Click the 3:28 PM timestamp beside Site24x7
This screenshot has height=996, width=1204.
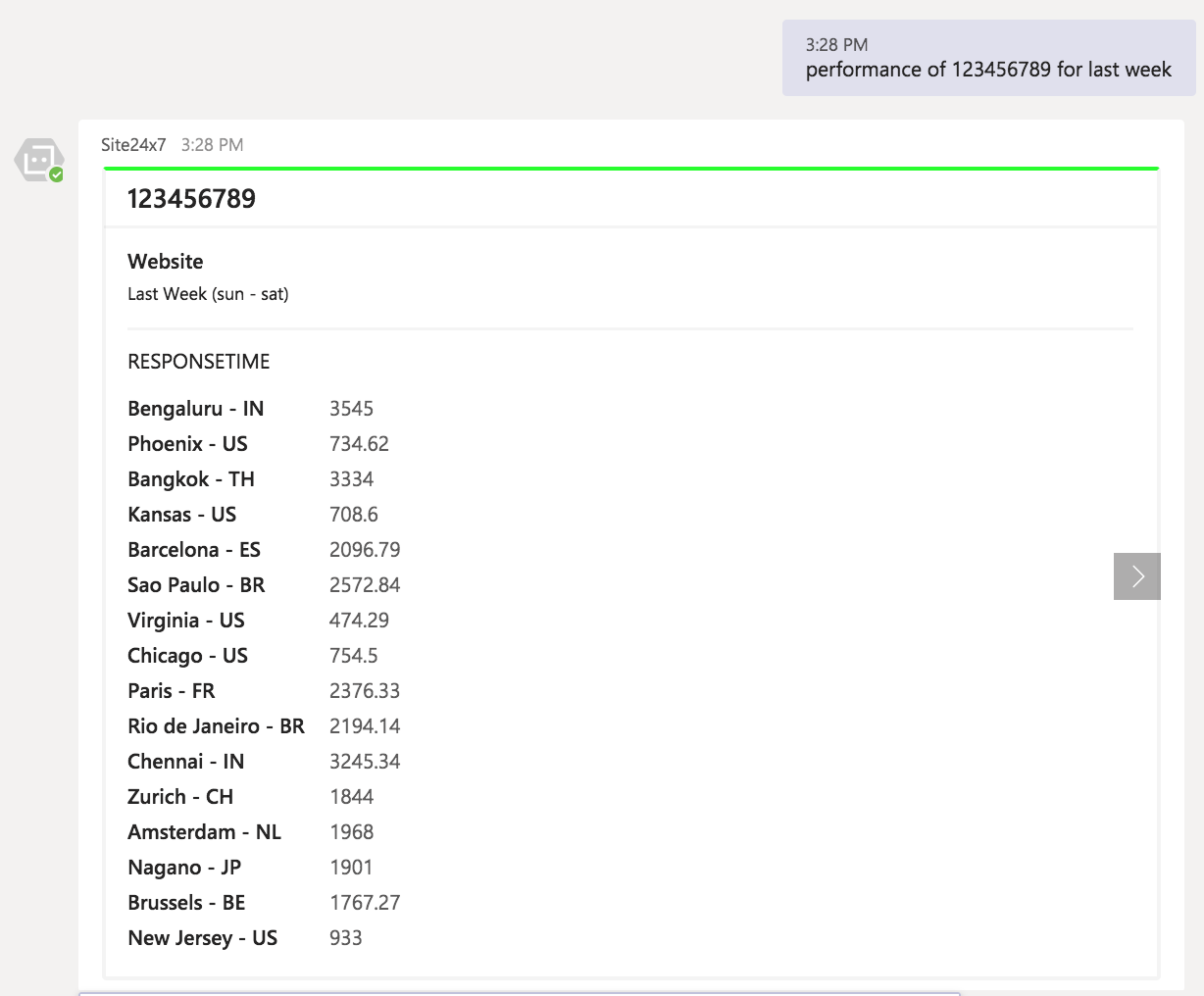tap(212, 145)
